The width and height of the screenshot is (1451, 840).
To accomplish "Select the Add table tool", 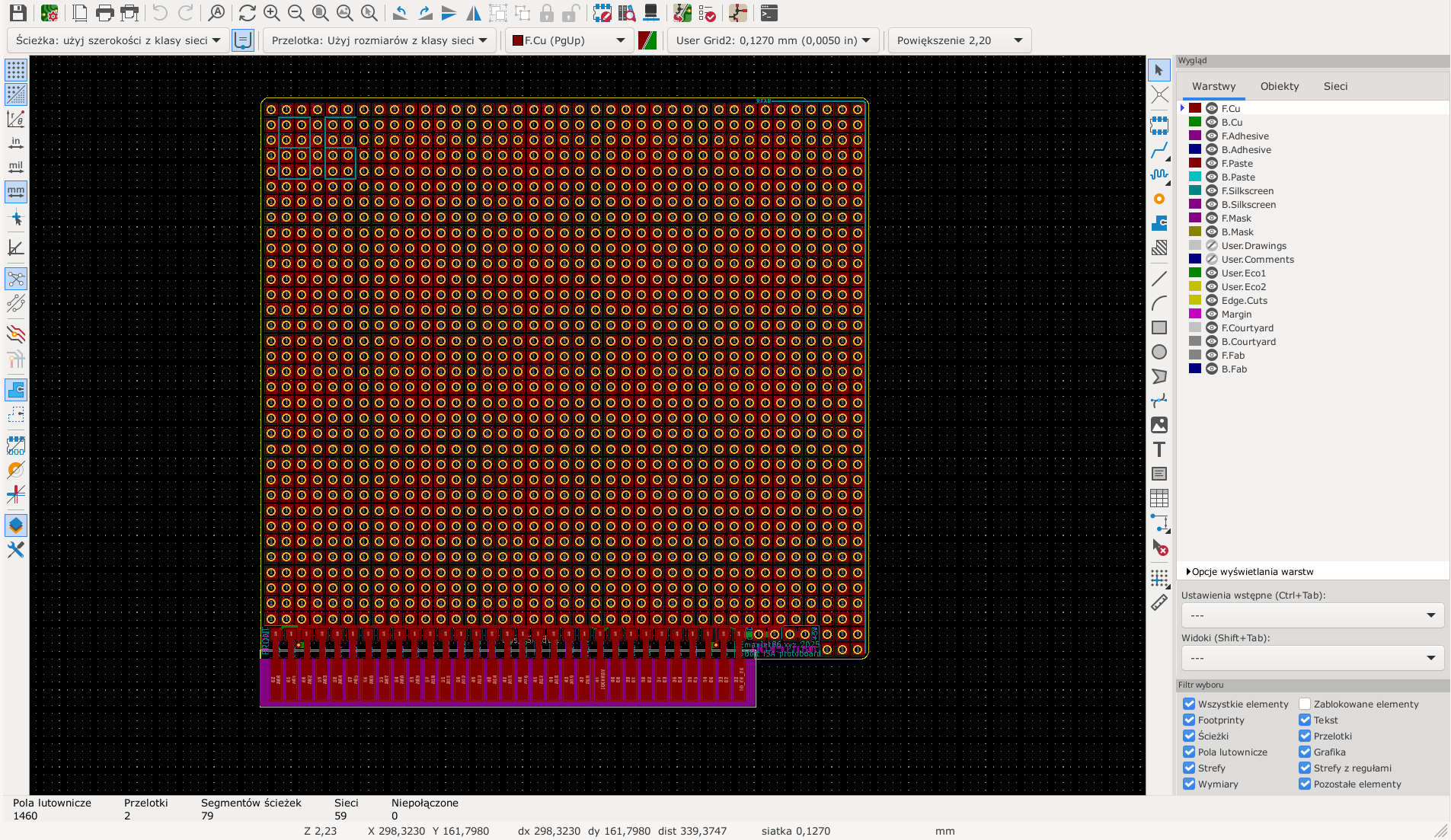I will pos(1159,498).
